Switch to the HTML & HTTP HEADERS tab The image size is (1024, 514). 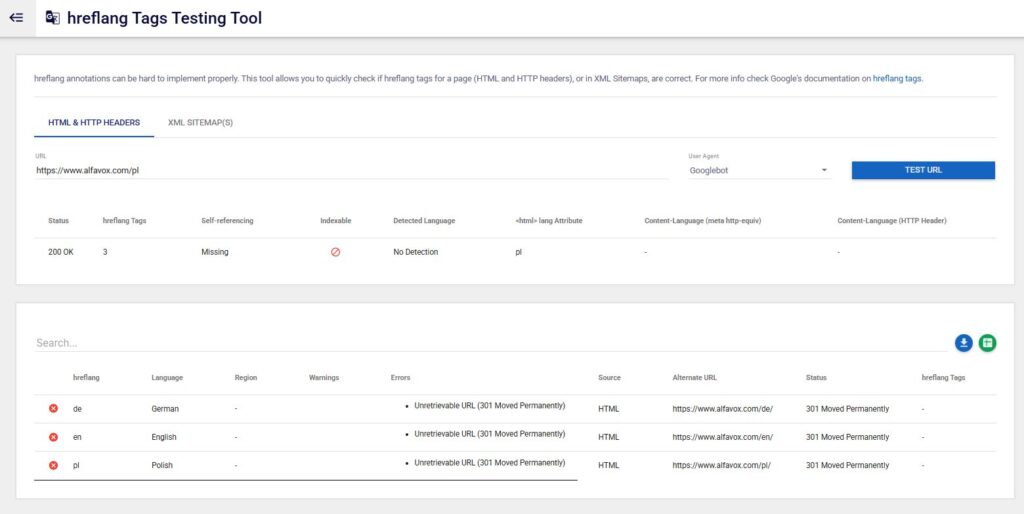[x=94, y=123]
